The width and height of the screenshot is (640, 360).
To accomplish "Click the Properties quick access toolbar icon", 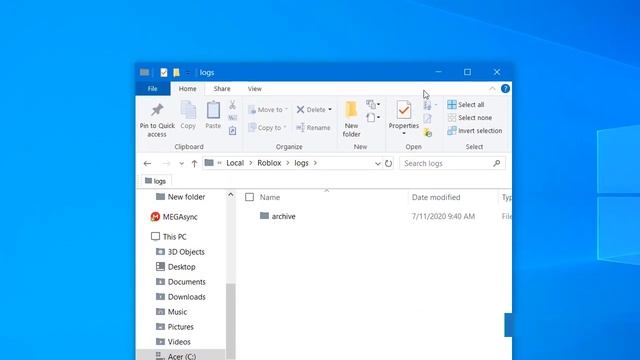I will pos(164,73).
